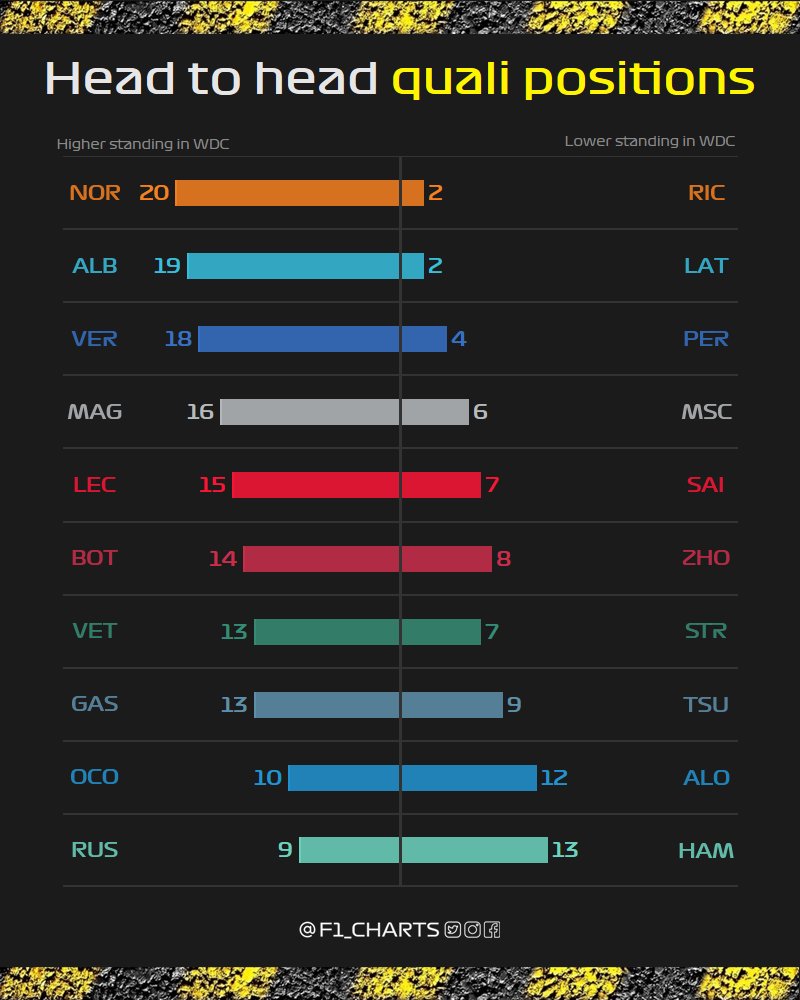This screenshot has width=800, height=1000.
Task: Click the PER driver label
Action: pyautogui.click(x=706, y=339)
